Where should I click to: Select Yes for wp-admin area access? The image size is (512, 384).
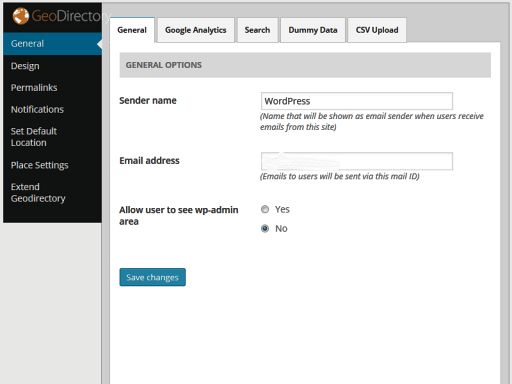point(265,209)
